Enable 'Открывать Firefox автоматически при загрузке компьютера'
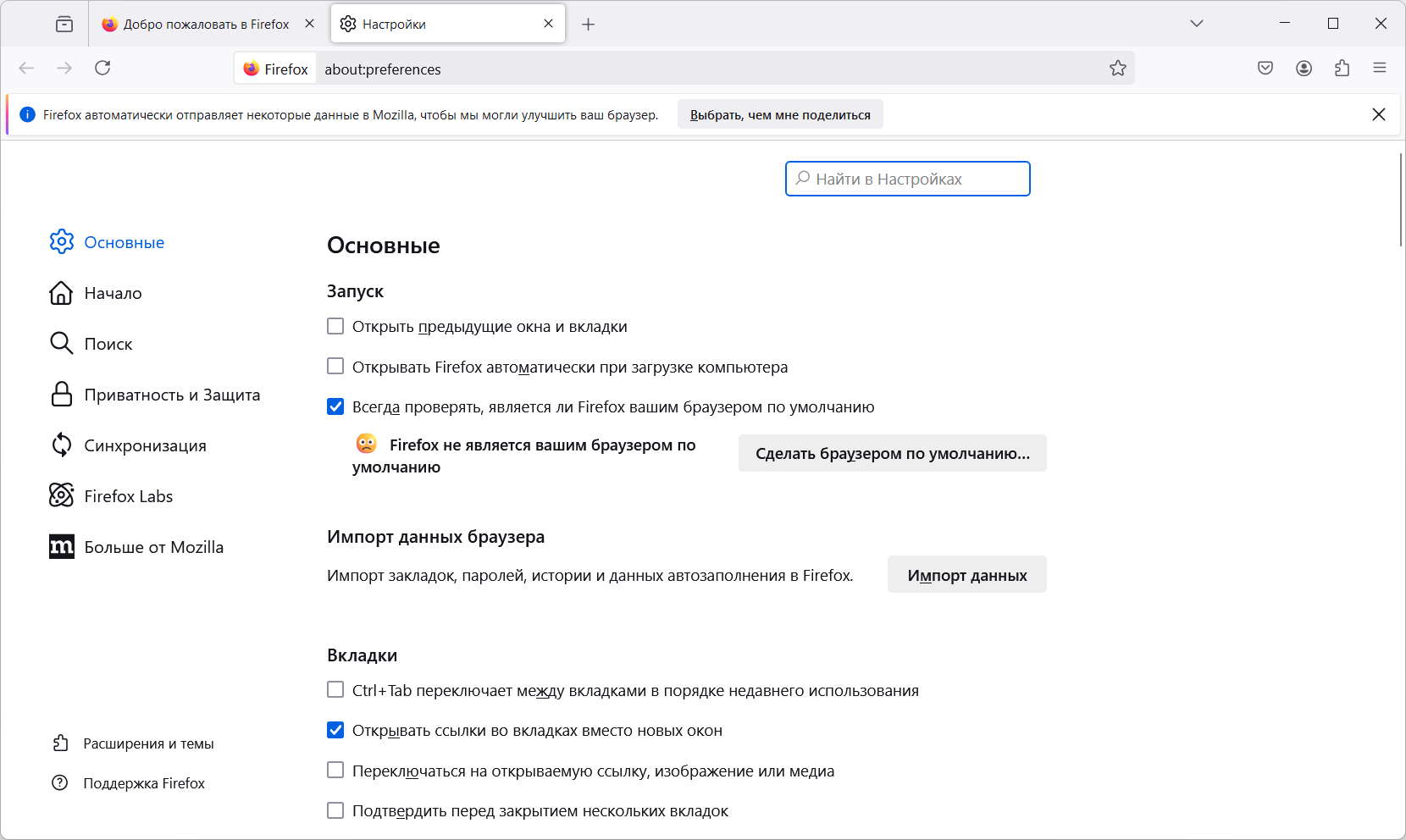The width and height of the screenshot is (1406, 840). point(335,367)
